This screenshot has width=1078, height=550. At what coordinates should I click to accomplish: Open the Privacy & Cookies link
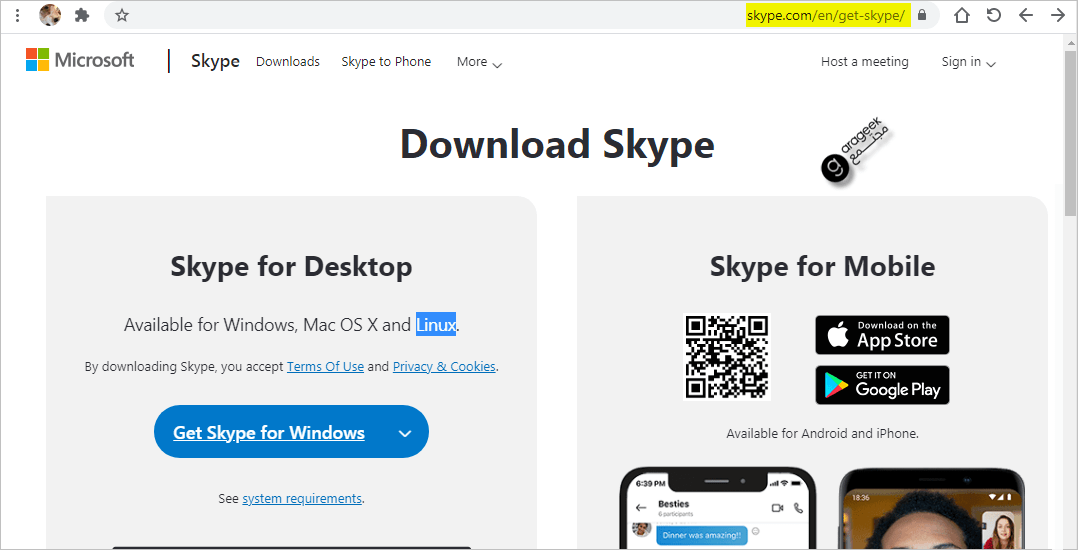[x=444, y=366]
